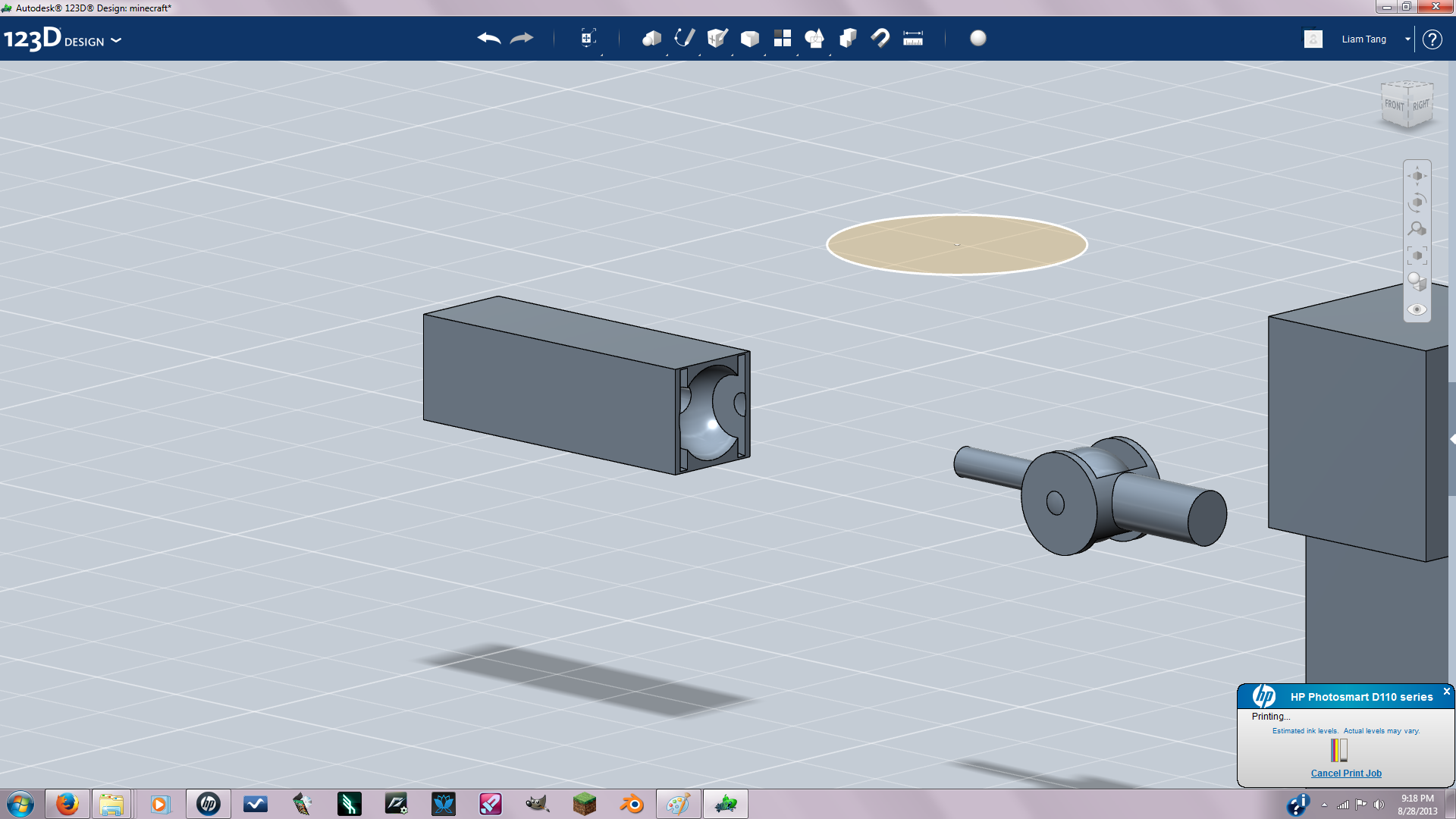This screenshot has width=1456, height=819.
Task: Click the FRONT face of view cube
Action: 1394,106
